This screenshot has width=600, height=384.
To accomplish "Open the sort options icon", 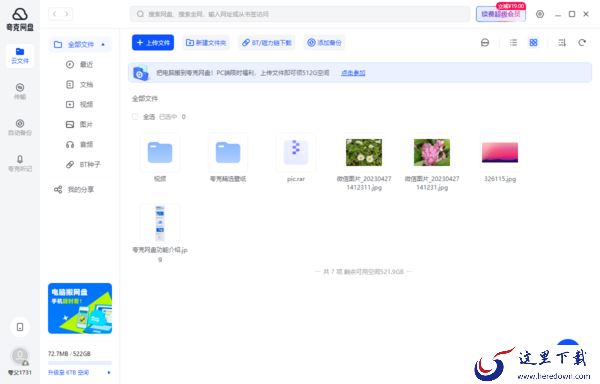I will (562, 43).
